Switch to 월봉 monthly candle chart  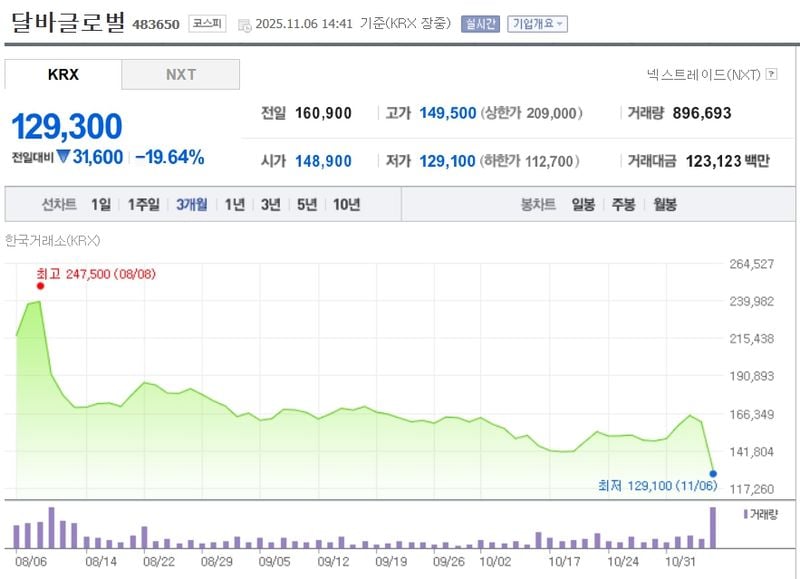point(665,204)
